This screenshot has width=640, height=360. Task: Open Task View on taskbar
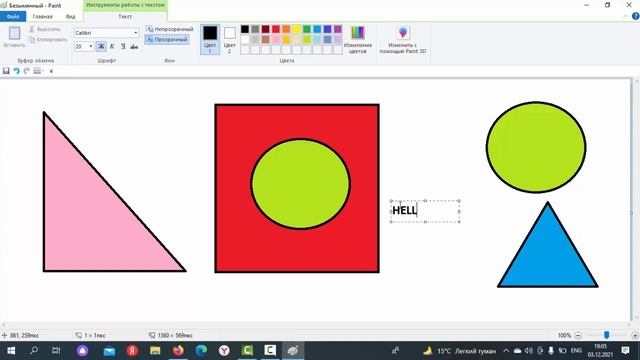click(x=56, y=351)
